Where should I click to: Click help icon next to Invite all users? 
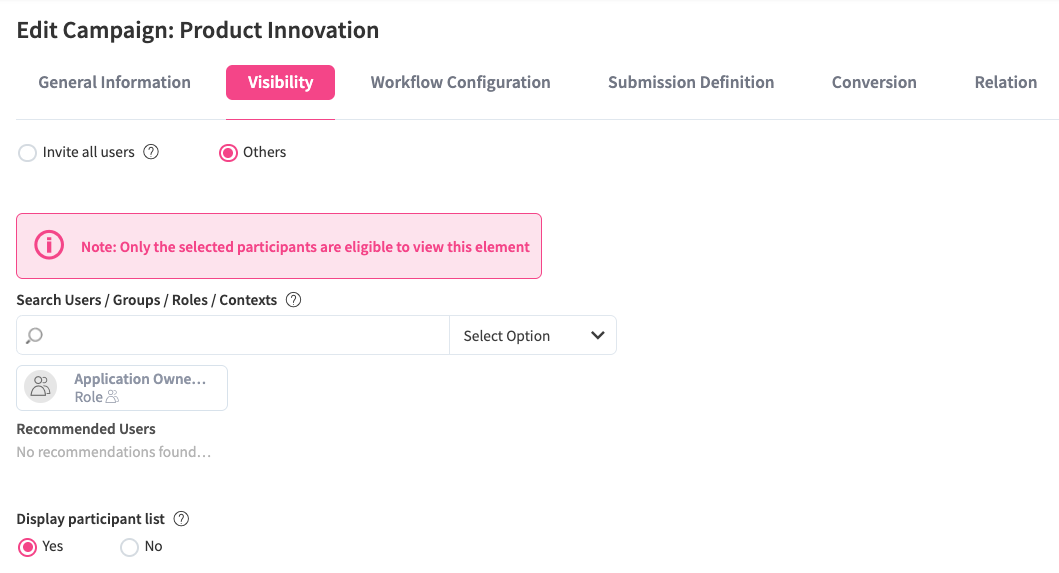pos(151,153)
